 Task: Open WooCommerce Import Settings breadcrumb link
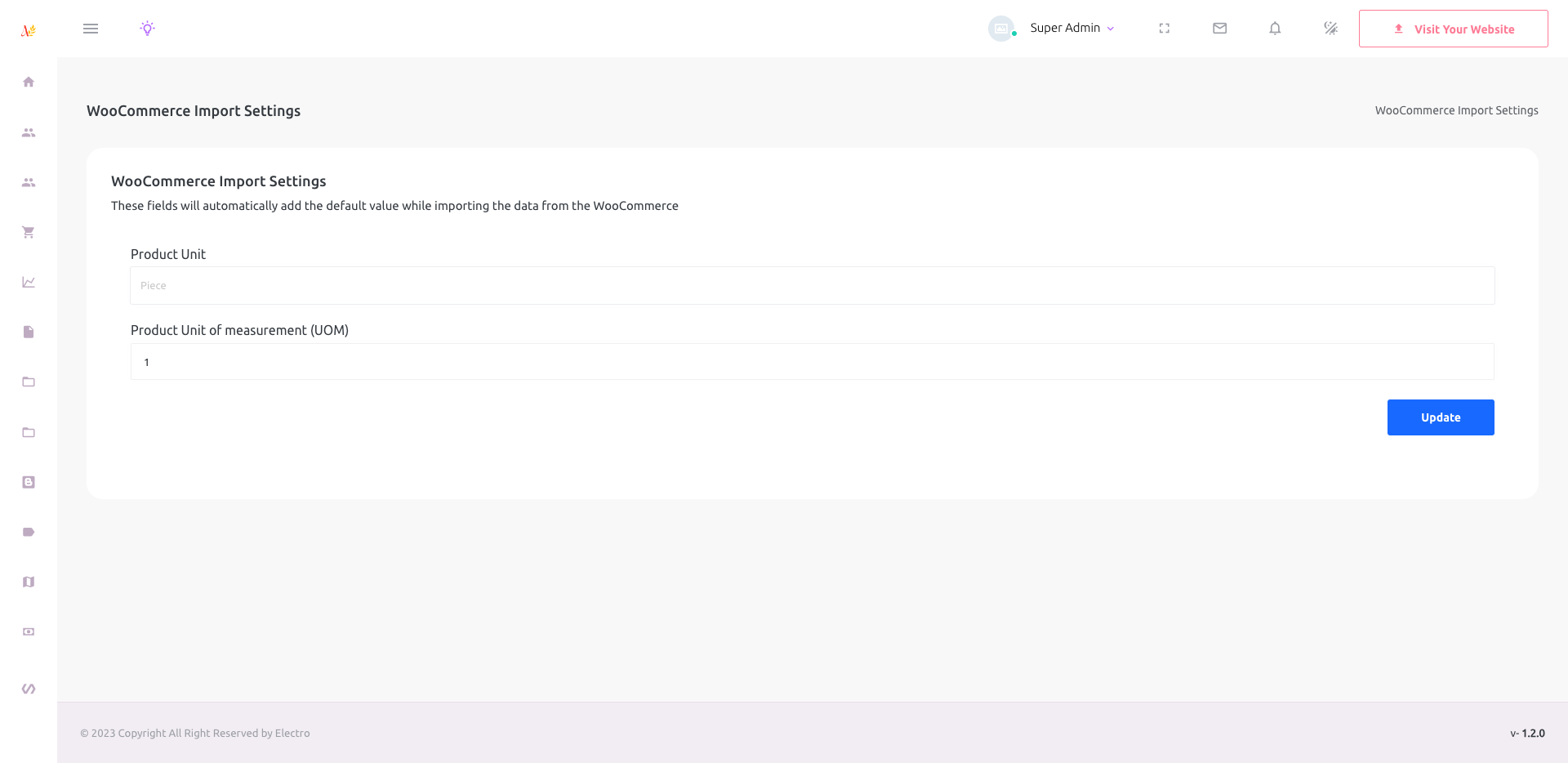point(1456,109)
